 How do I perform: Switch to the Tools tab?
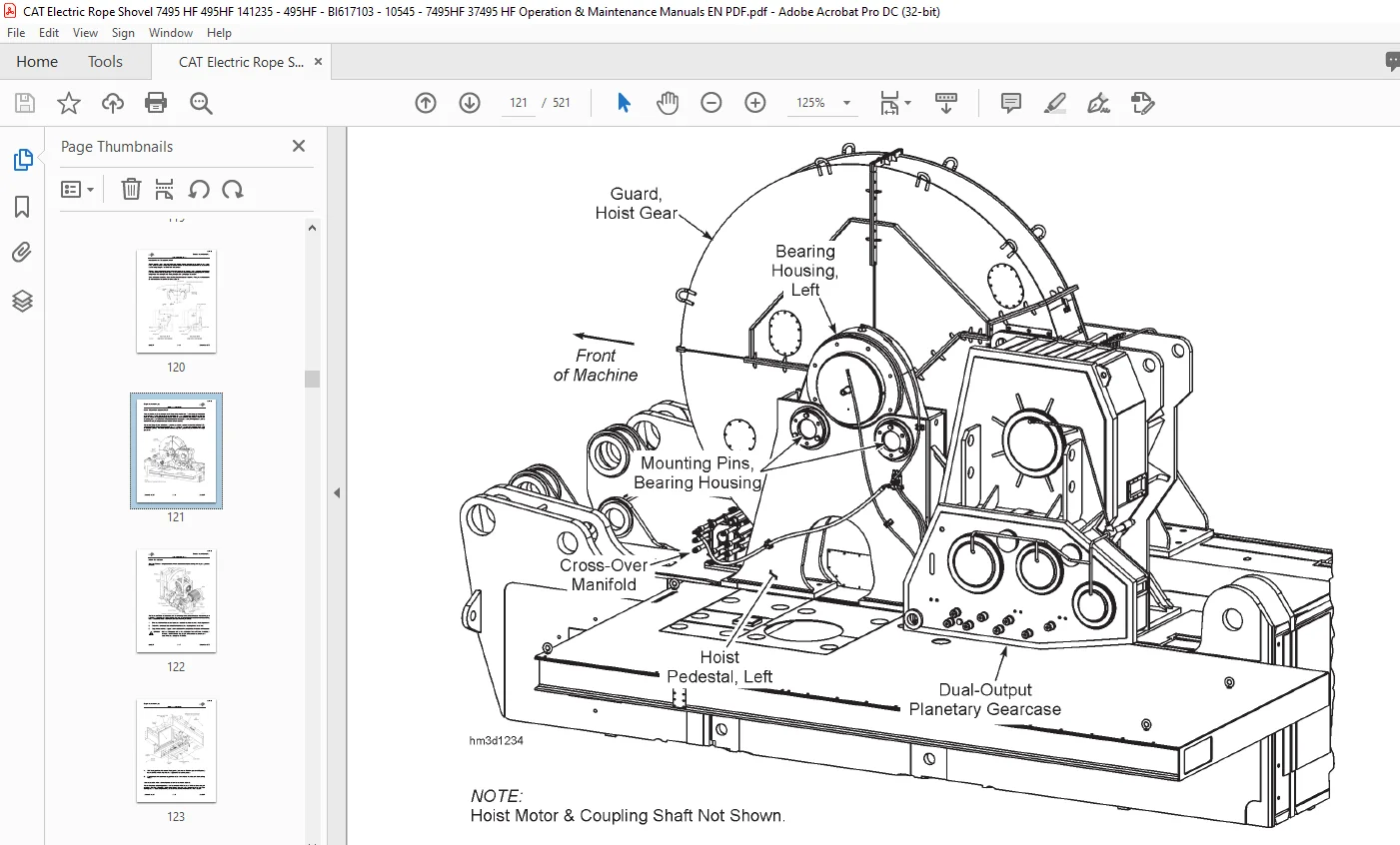coord(105,62)
